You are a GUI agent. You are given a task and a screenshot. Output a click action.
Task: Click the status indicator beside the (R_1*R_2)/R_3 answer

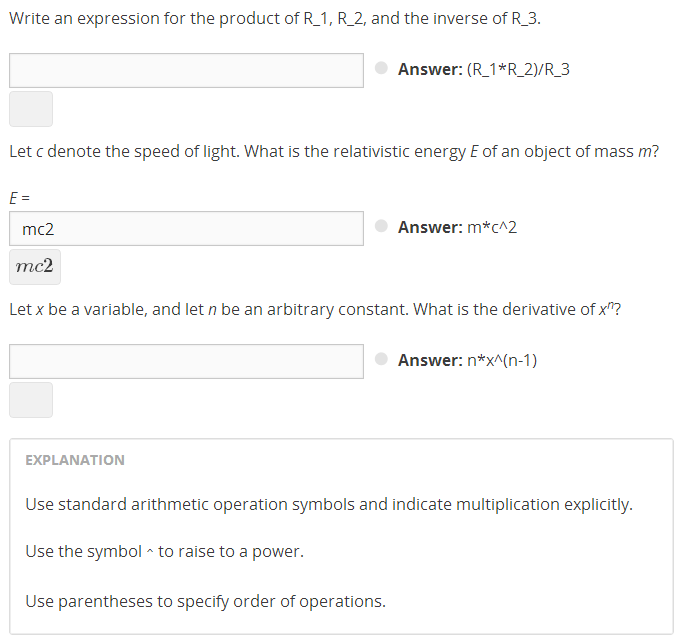pos(382,69)
